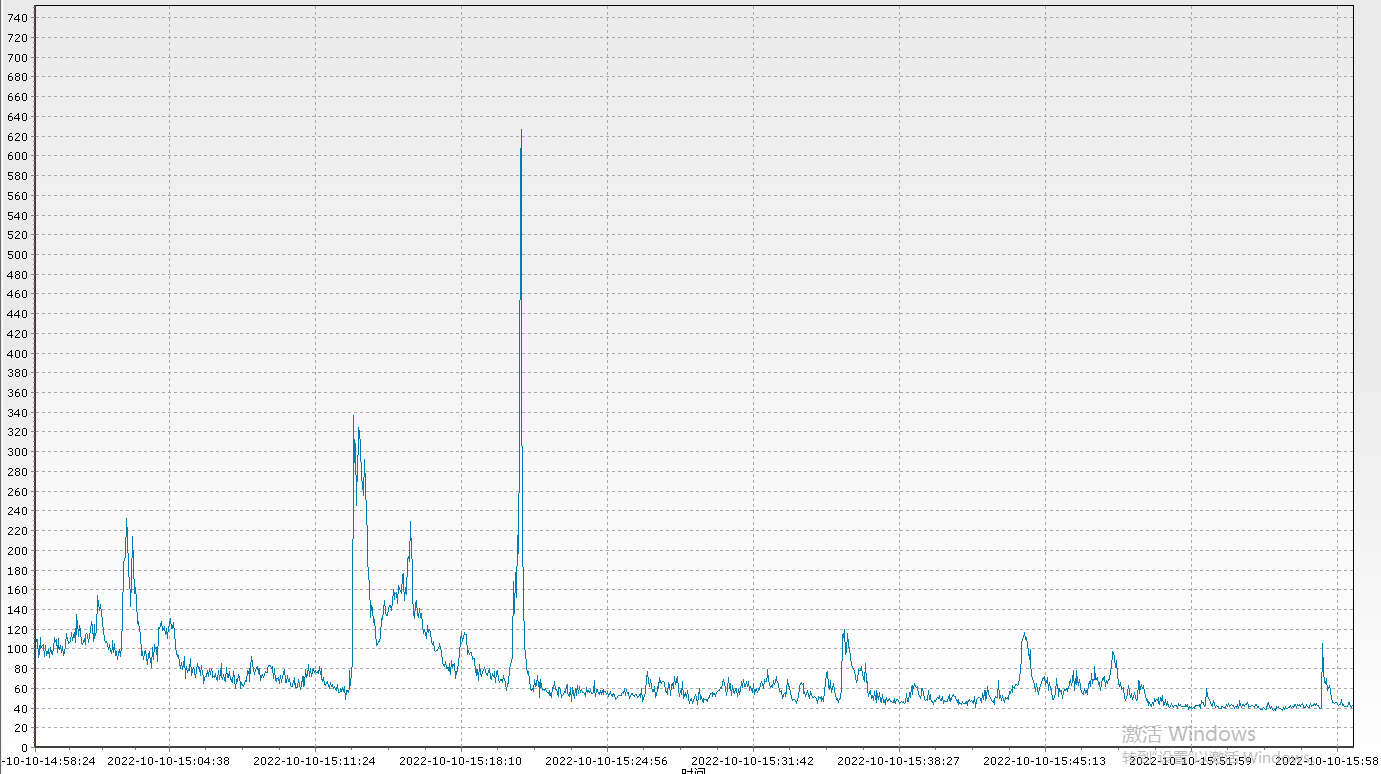This screenshot has width=1381, height=774.
Task: Click the 时间 X axis title
Action: tap(694, 770)
